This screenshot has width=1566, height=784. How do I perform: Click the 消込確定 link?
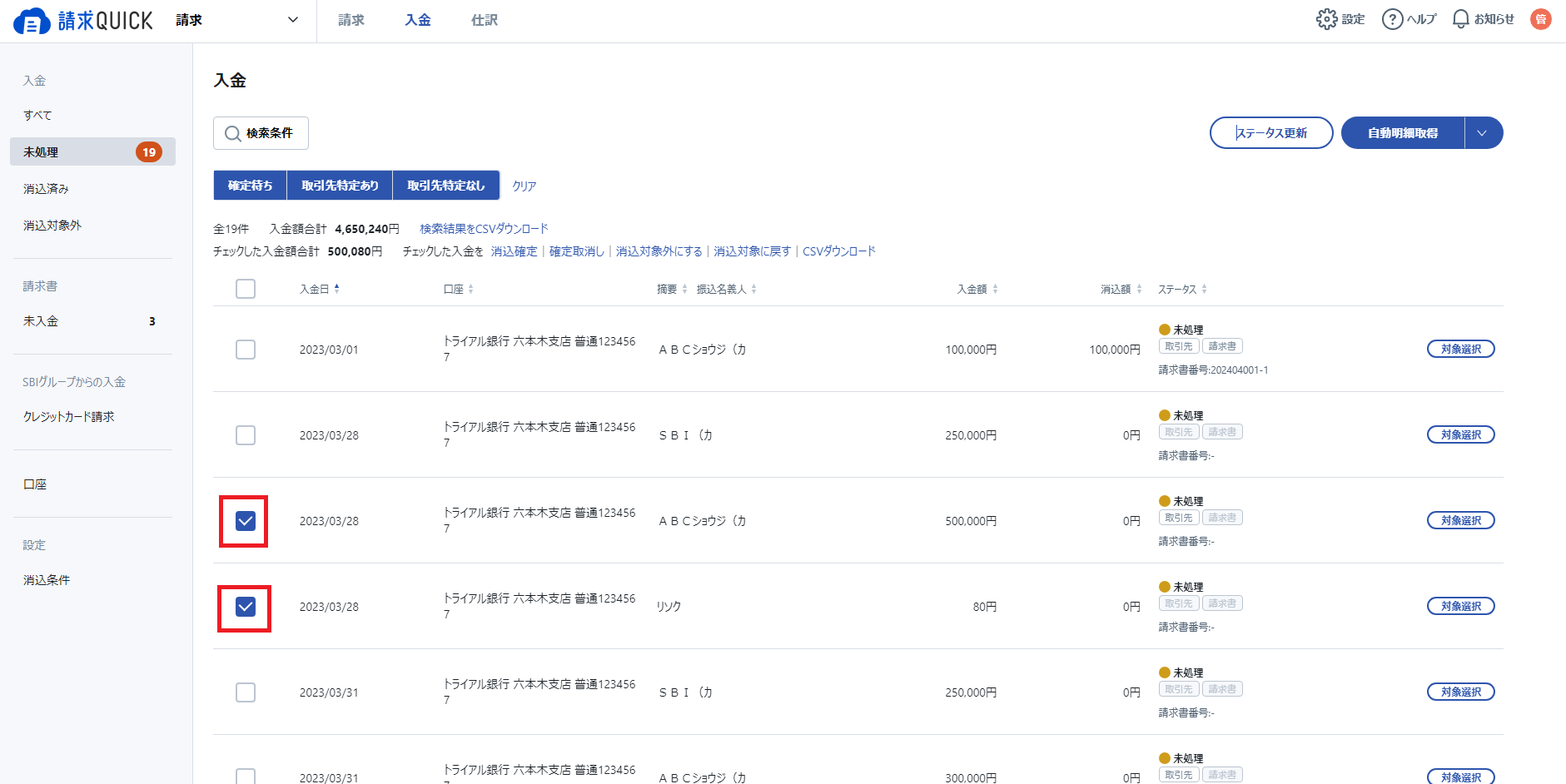(514, 251)
